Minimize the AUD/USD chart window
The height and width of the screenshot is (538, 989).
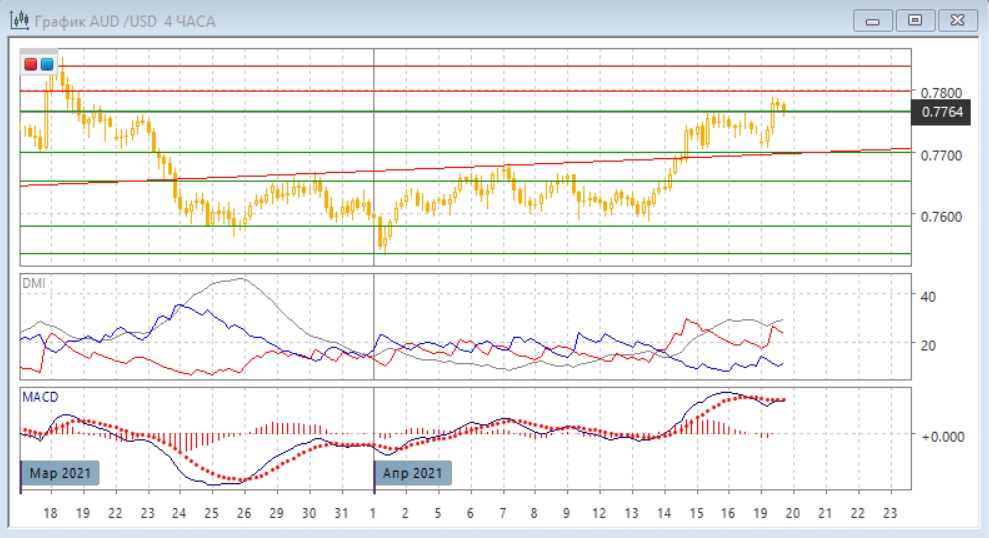click(873, 20)
